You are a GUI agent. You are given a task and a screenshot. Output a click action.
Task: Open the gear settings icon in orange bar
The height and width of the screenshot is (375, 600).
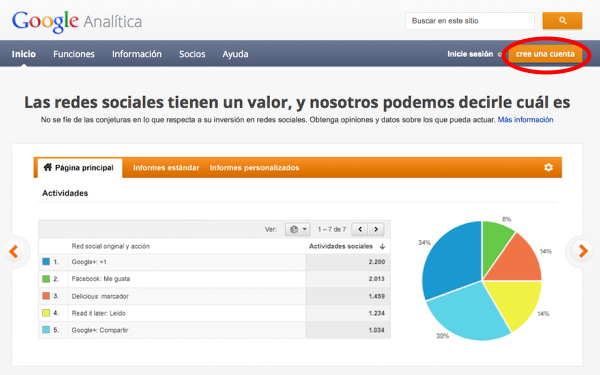(548, 167)
